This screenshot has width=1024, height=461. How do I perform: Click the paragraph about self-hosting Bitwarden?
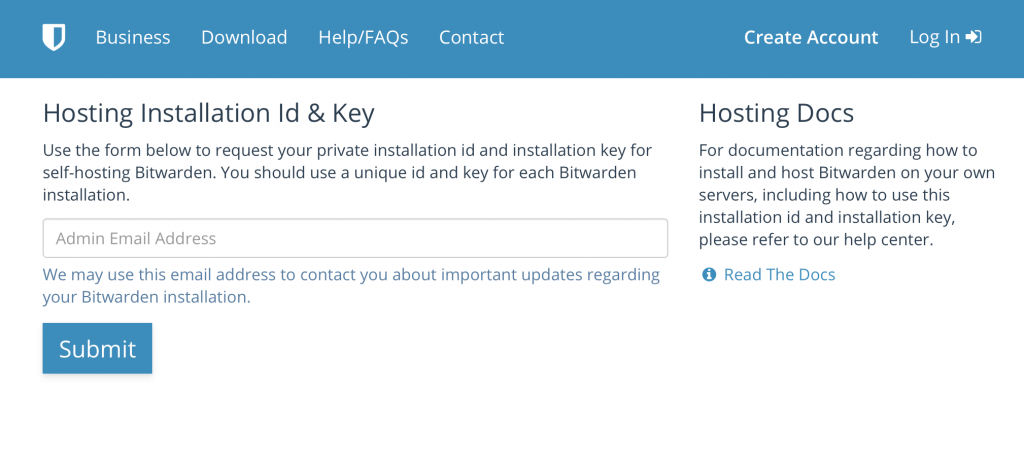(x=347, y=173)
